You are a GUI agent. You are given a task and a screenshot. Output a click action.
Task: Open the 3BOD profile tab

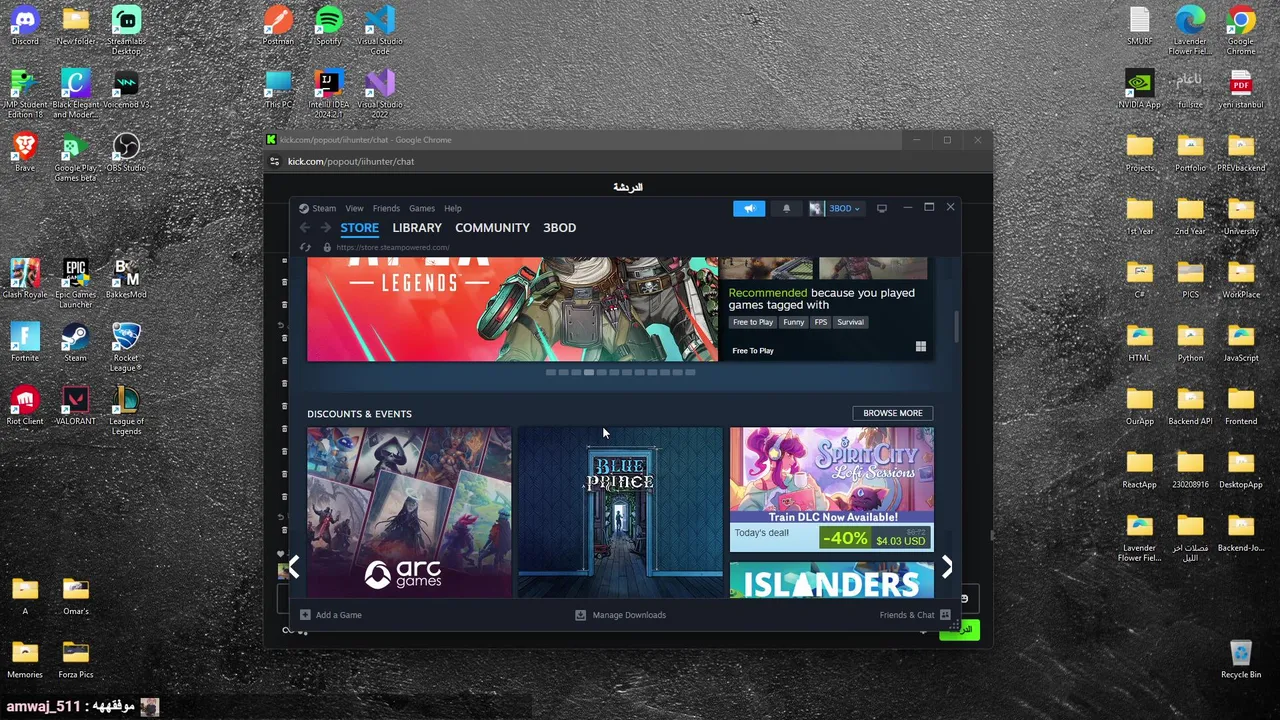click(x=559, y=228)
